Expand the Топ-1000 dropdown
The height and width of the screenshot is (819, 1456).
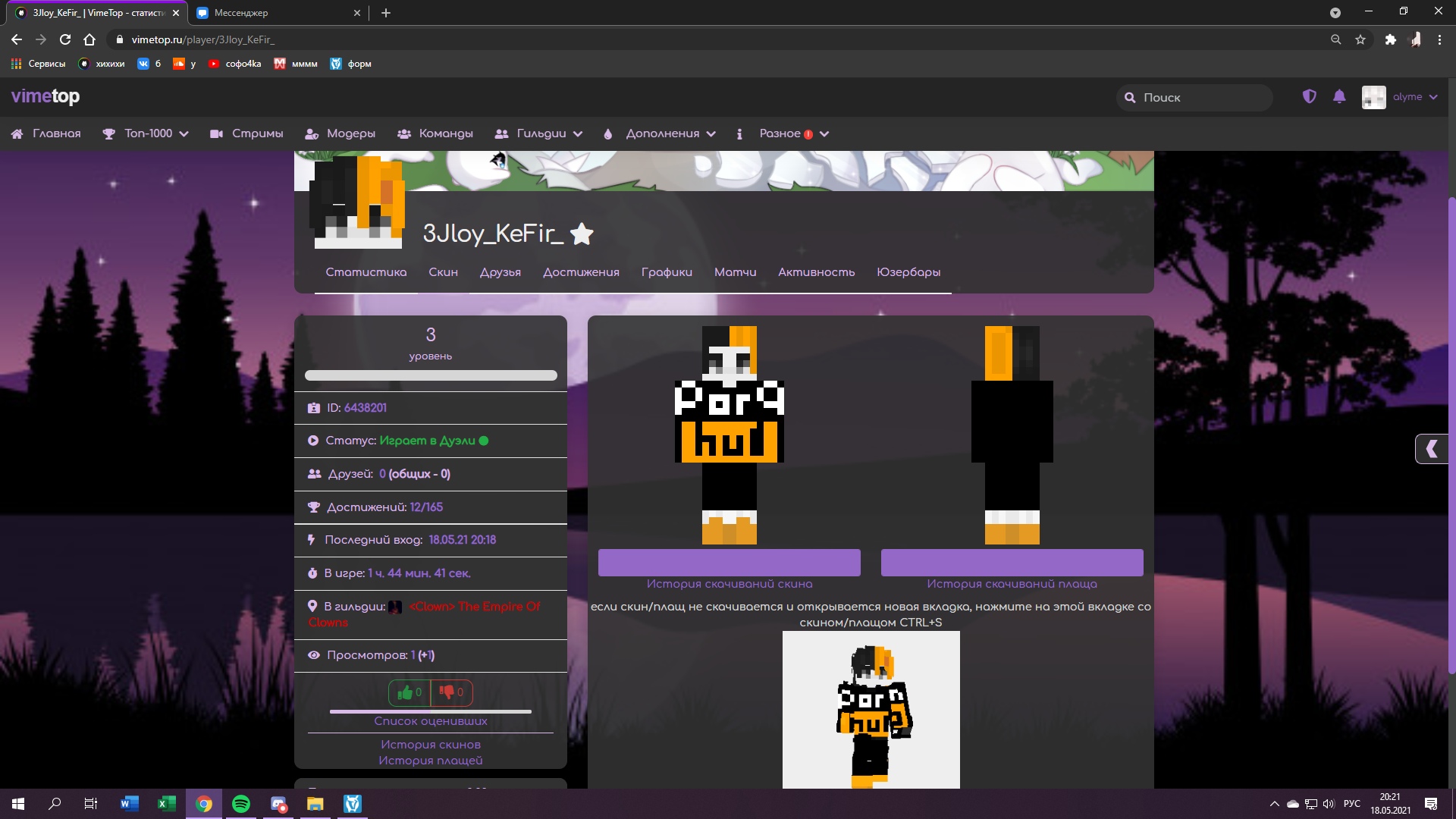tap(146, 133)
